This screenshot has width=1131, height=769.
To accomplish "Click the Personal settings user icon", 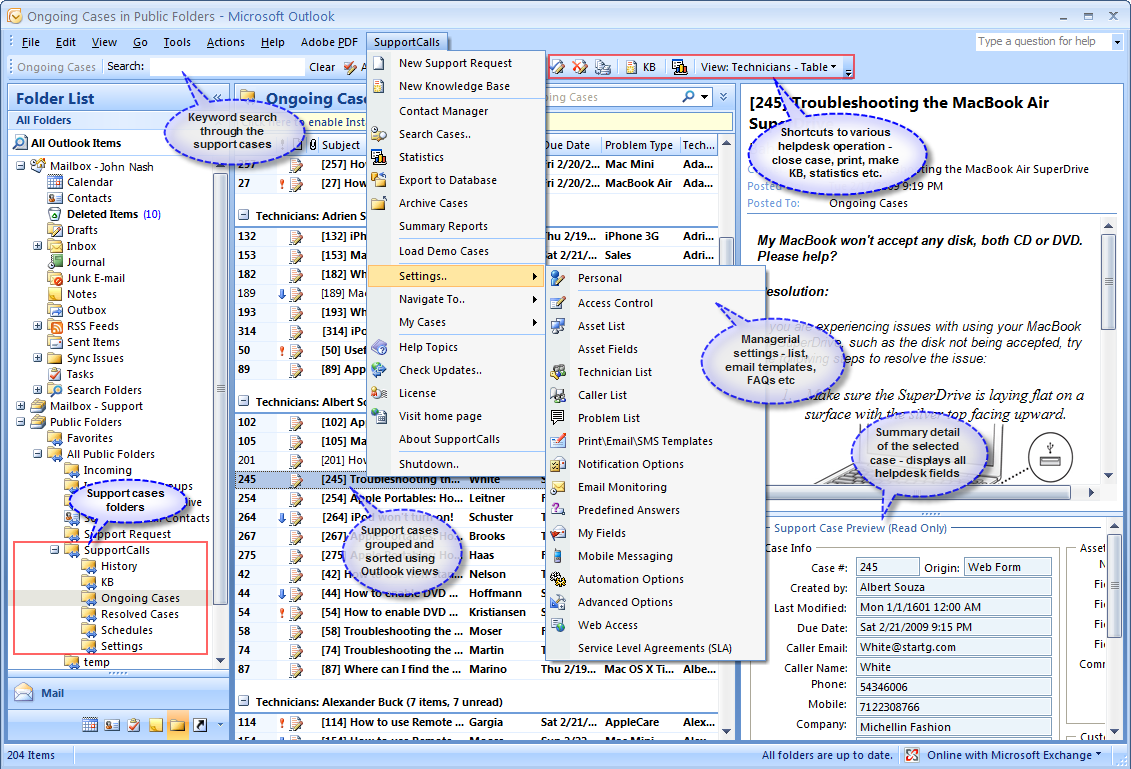I will pos(558,278).
